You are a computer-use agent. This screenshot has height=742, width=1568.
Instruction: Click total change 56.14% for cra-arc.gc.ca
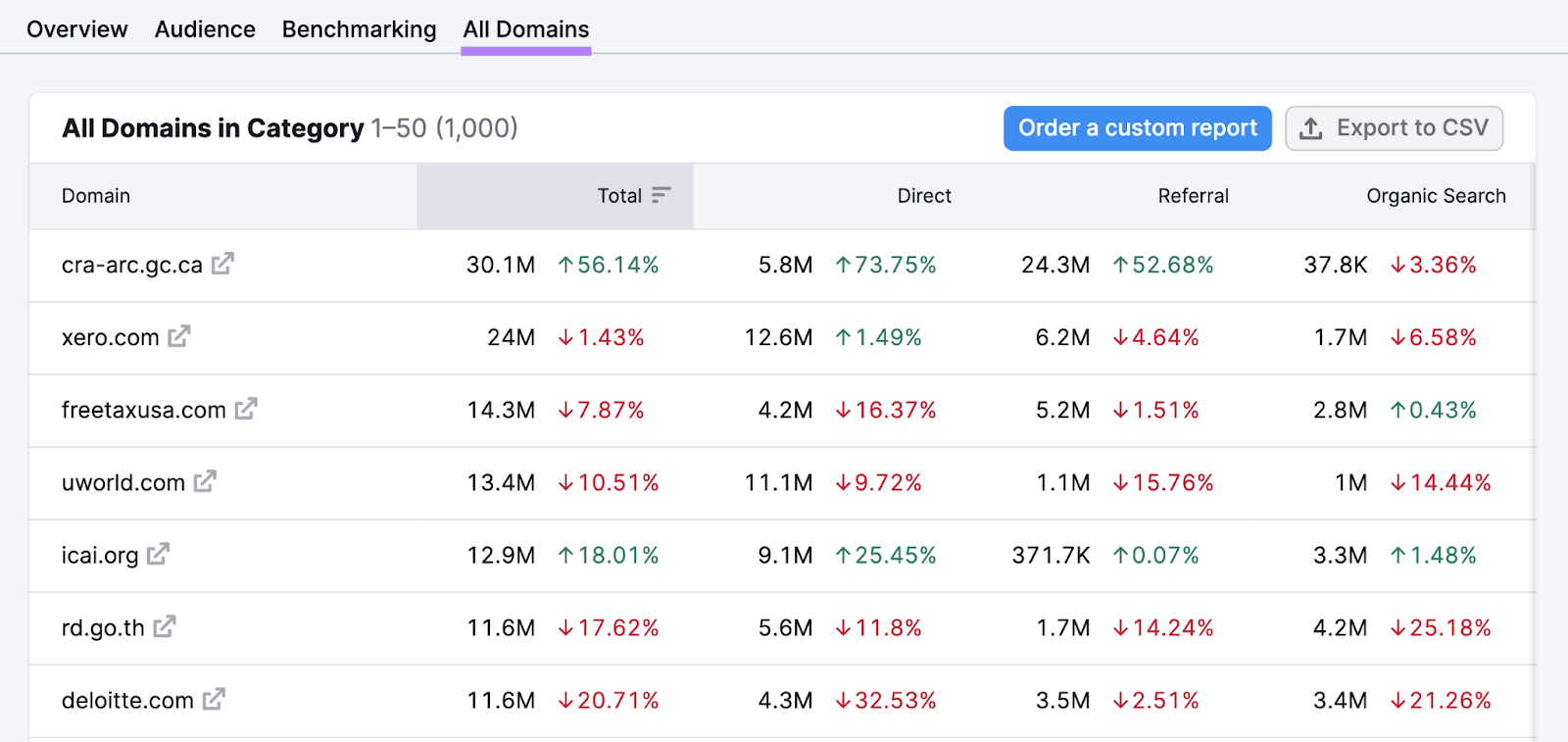point(609,265)
